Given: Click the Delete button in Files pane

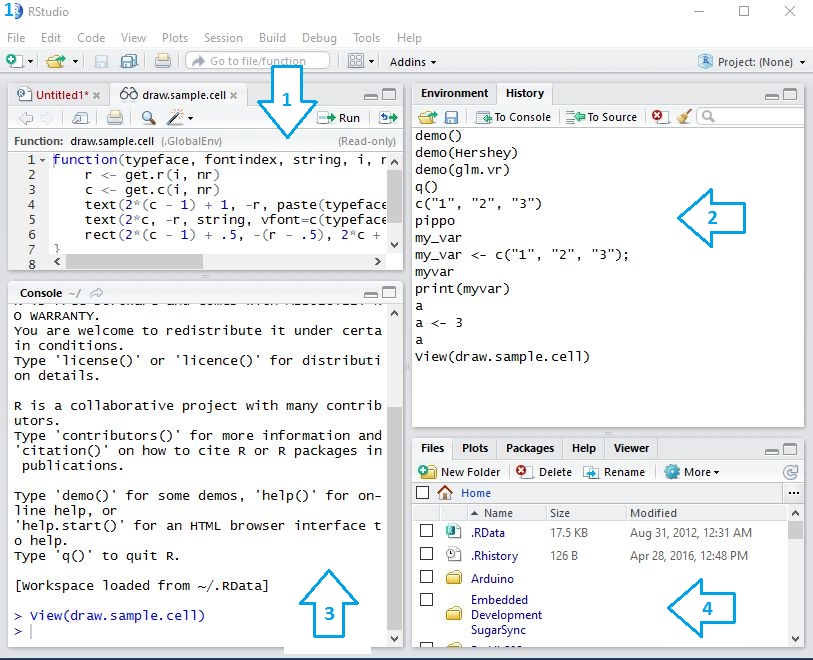Looking at the screenshot, I should tap(544, 472).
